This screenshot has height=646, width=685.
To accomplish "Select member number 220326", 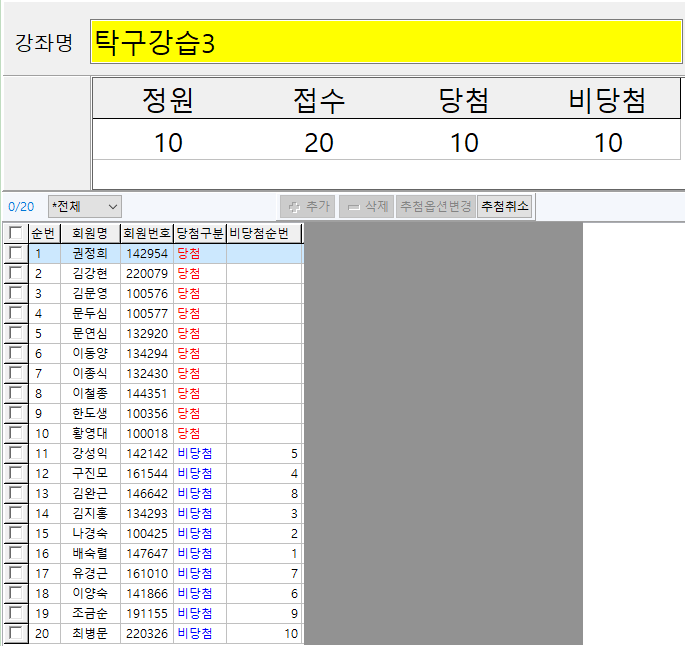I will pyautogui.click(x=147, y=633).
